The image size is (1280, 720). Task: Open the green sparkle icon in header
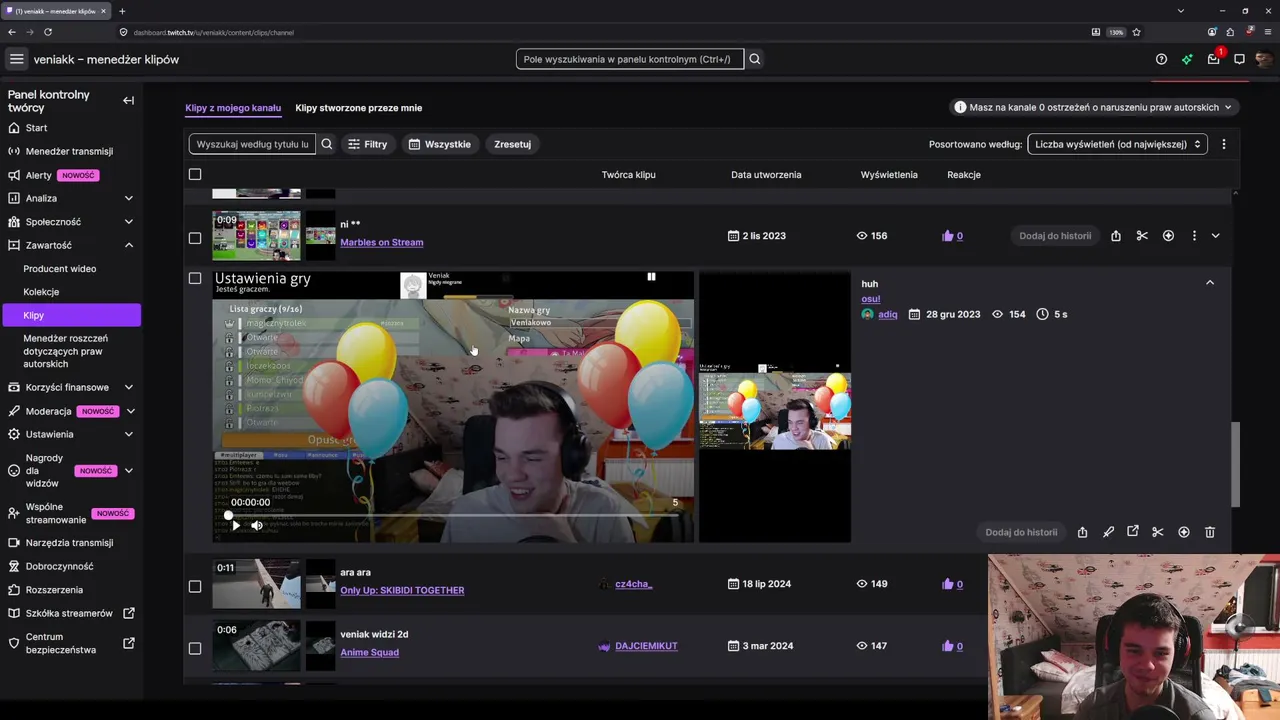(1187, 59)
